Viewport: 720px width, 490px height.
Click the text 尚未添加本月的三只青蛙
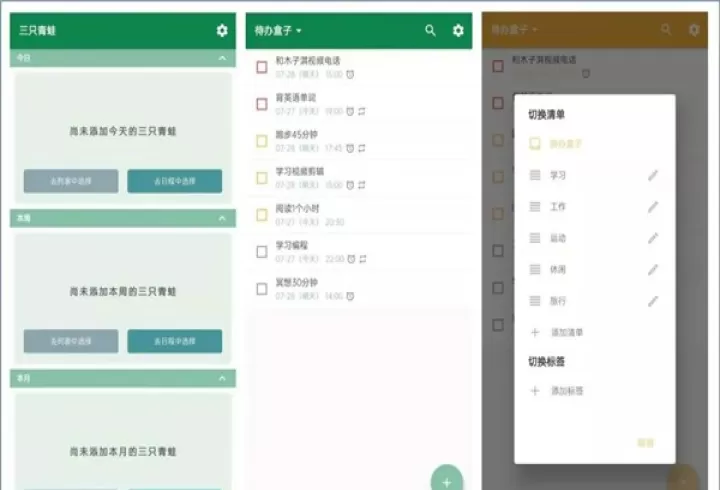pos(123,452)
